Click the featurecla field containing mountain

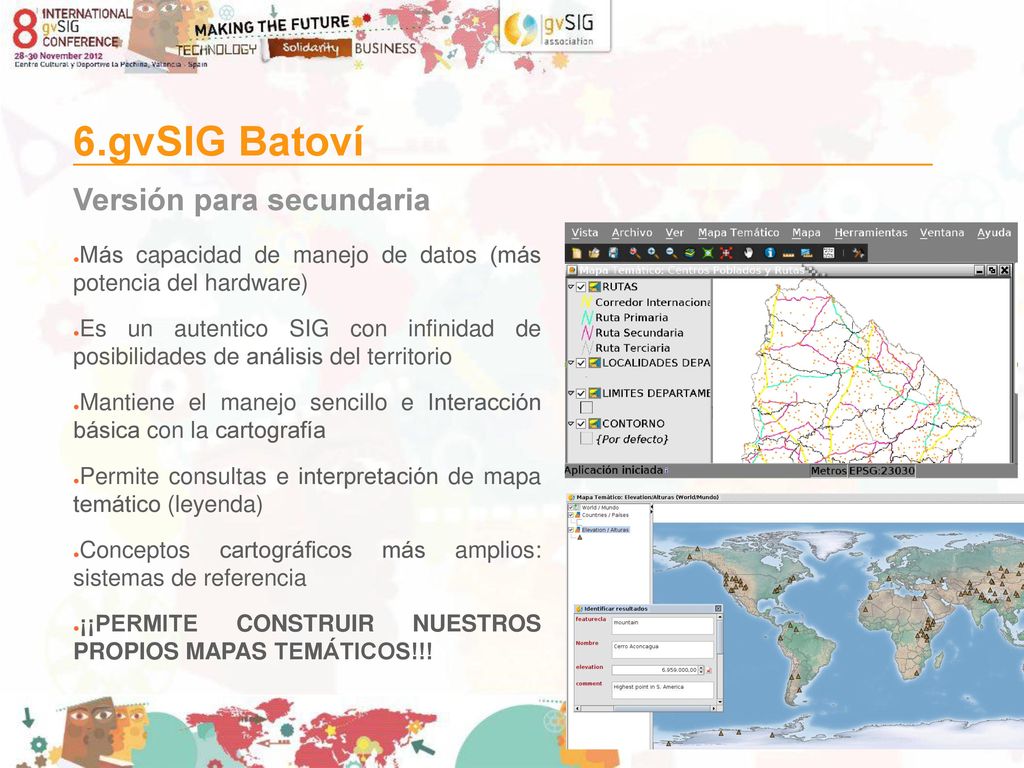click(662, 626)
